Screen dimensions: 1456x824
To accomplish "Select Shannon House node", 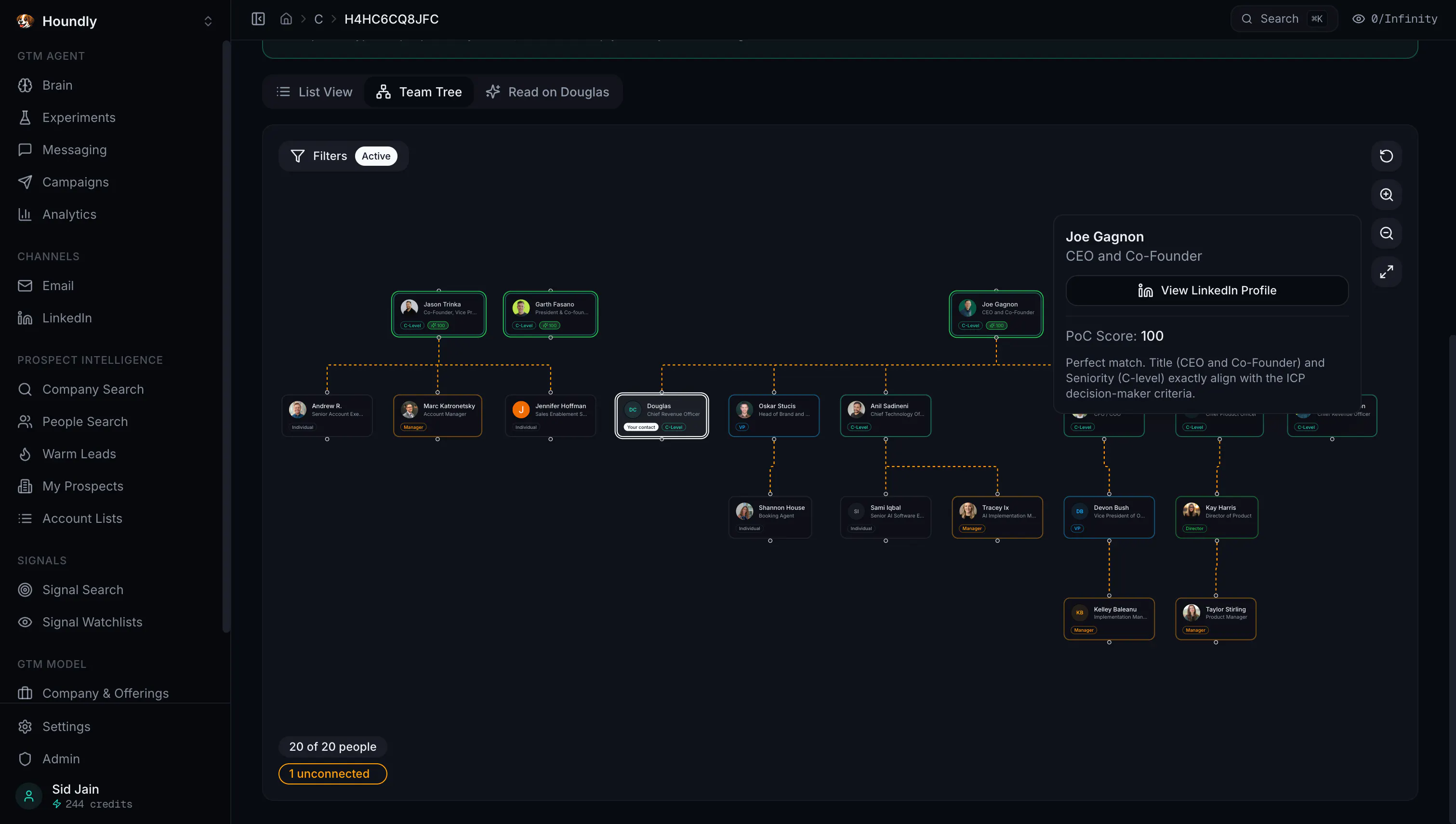I will [770, 517].
